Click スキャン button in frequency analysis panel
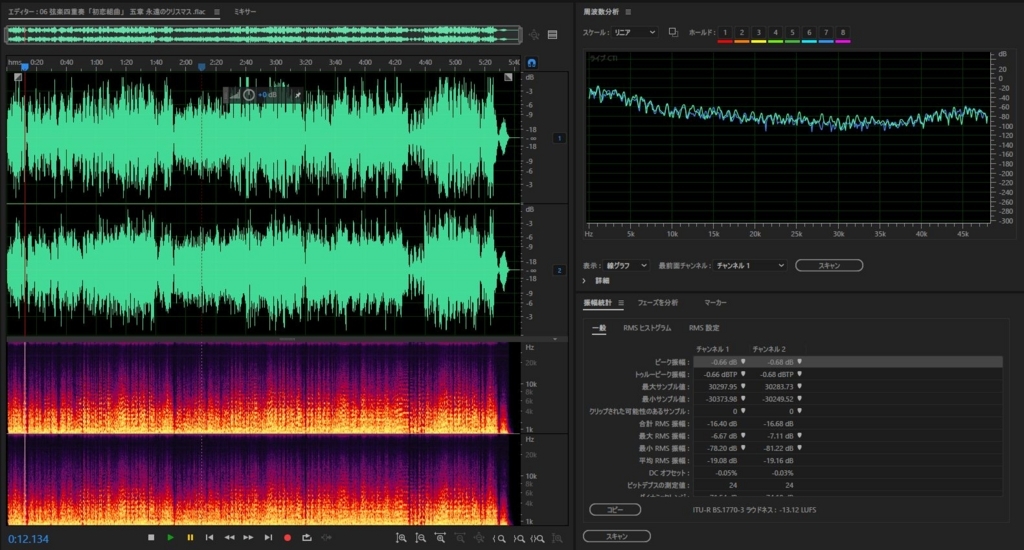The width and height of the screenshot is (1024, 550). [829, 265]
